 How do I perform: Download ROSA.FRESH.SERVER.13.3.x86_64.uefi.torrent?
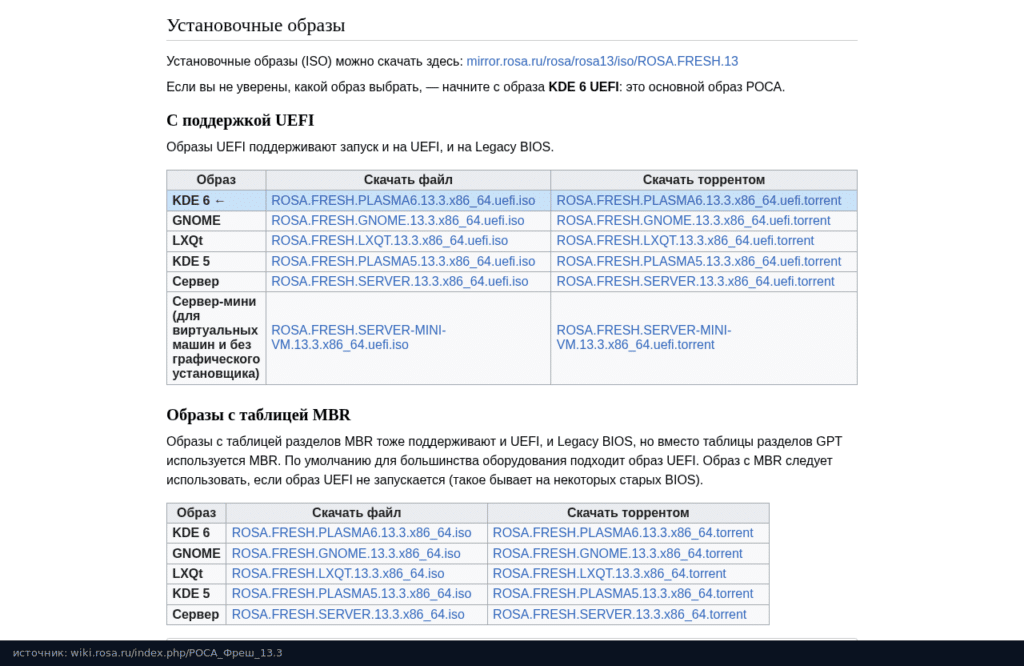(696, 281)
